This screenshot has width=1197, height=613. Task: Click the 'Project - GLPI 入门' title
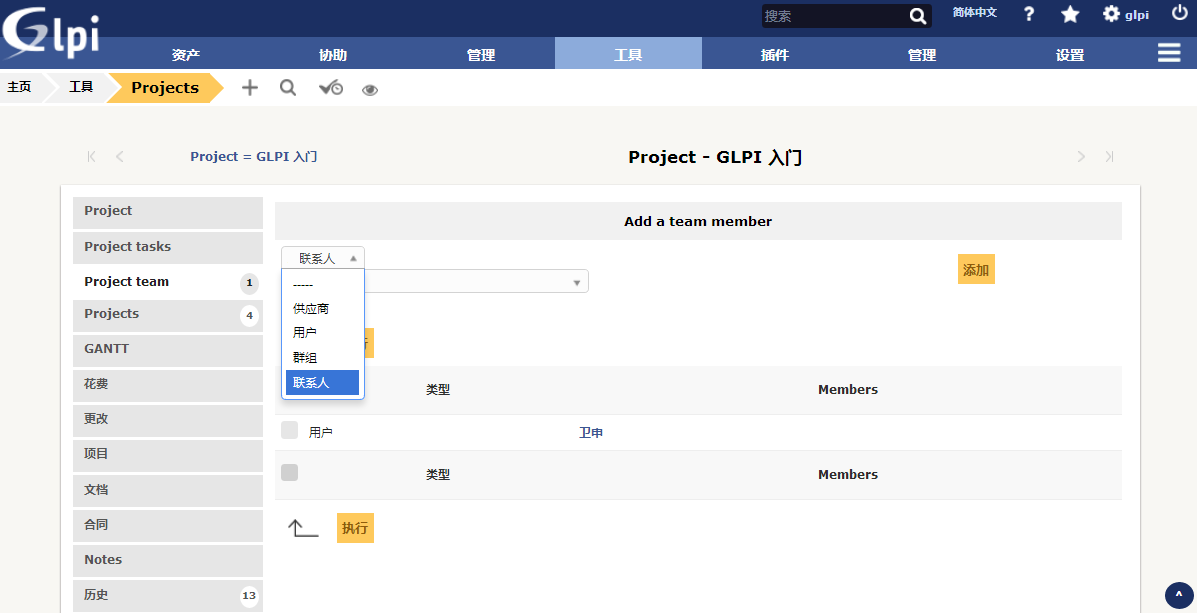[x=715, y=157]
